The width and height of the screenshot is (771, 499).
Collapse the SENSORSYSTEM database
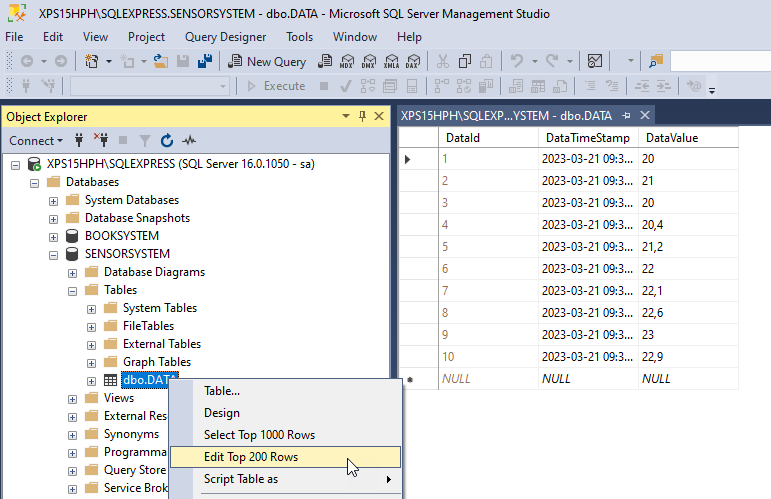coord(54,255)
